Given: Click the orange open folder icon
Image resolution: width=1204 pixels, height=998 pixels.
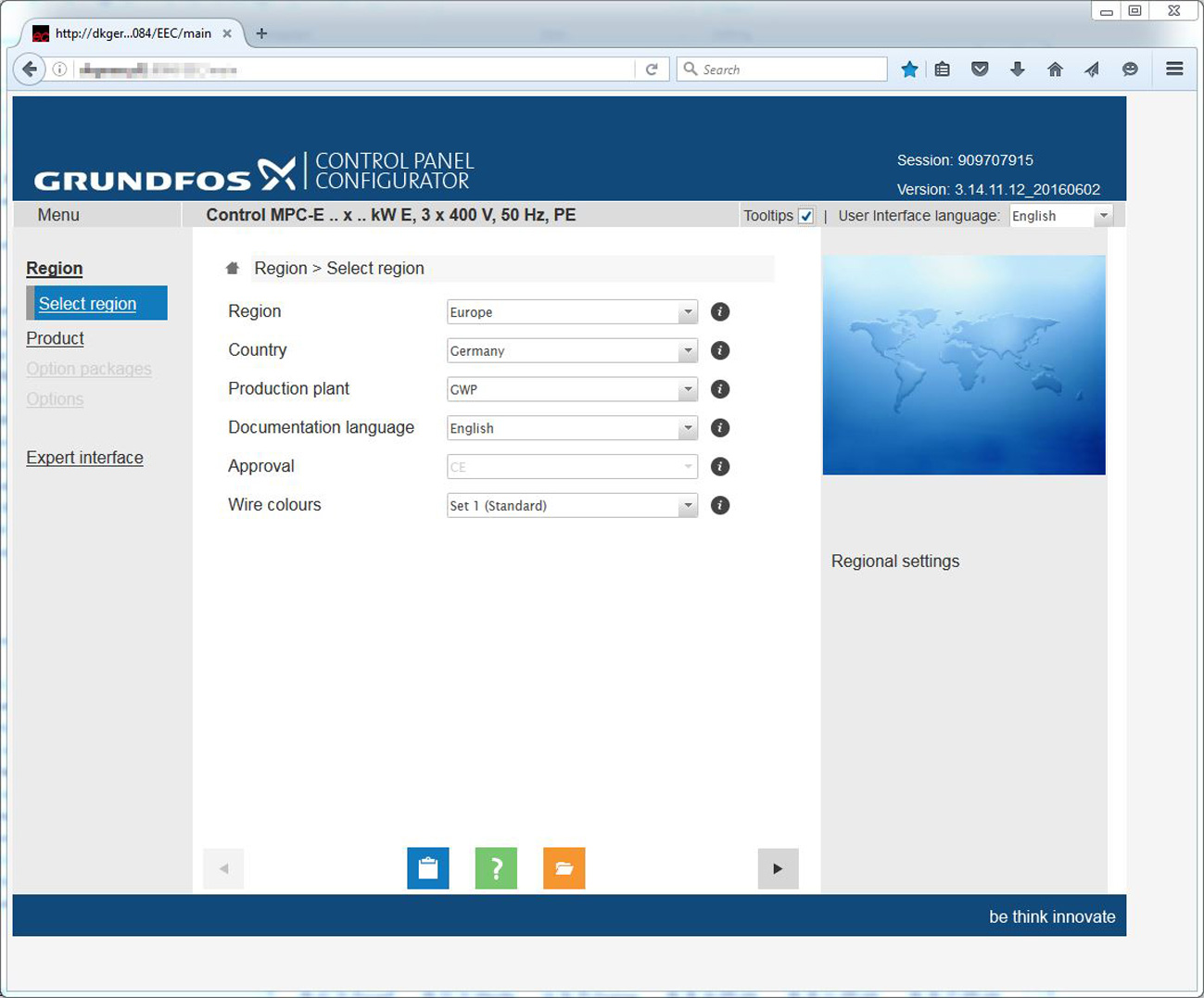Looking at the screenshot, I should click(564, 868).
